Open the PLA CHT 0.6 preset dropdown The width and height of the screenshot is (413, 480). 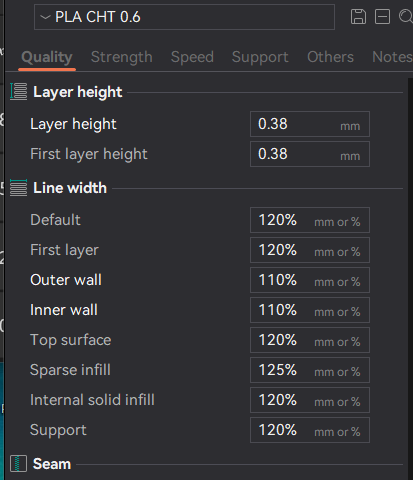(184, 17)
